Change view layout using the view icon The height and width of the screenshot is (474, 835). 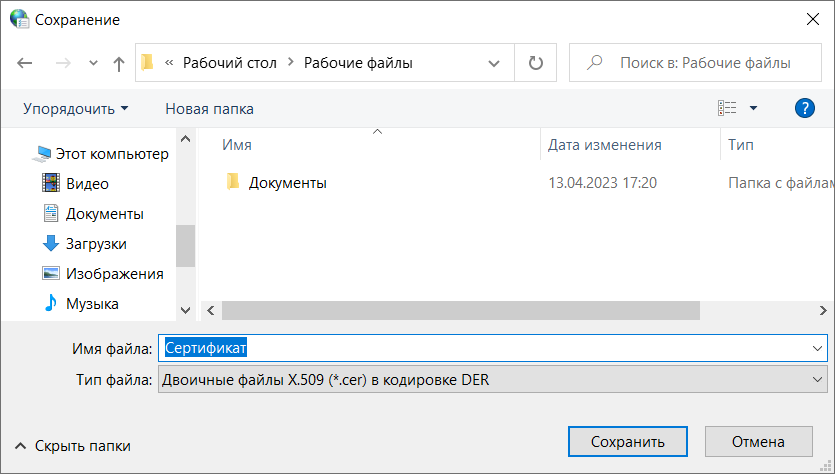727,108
